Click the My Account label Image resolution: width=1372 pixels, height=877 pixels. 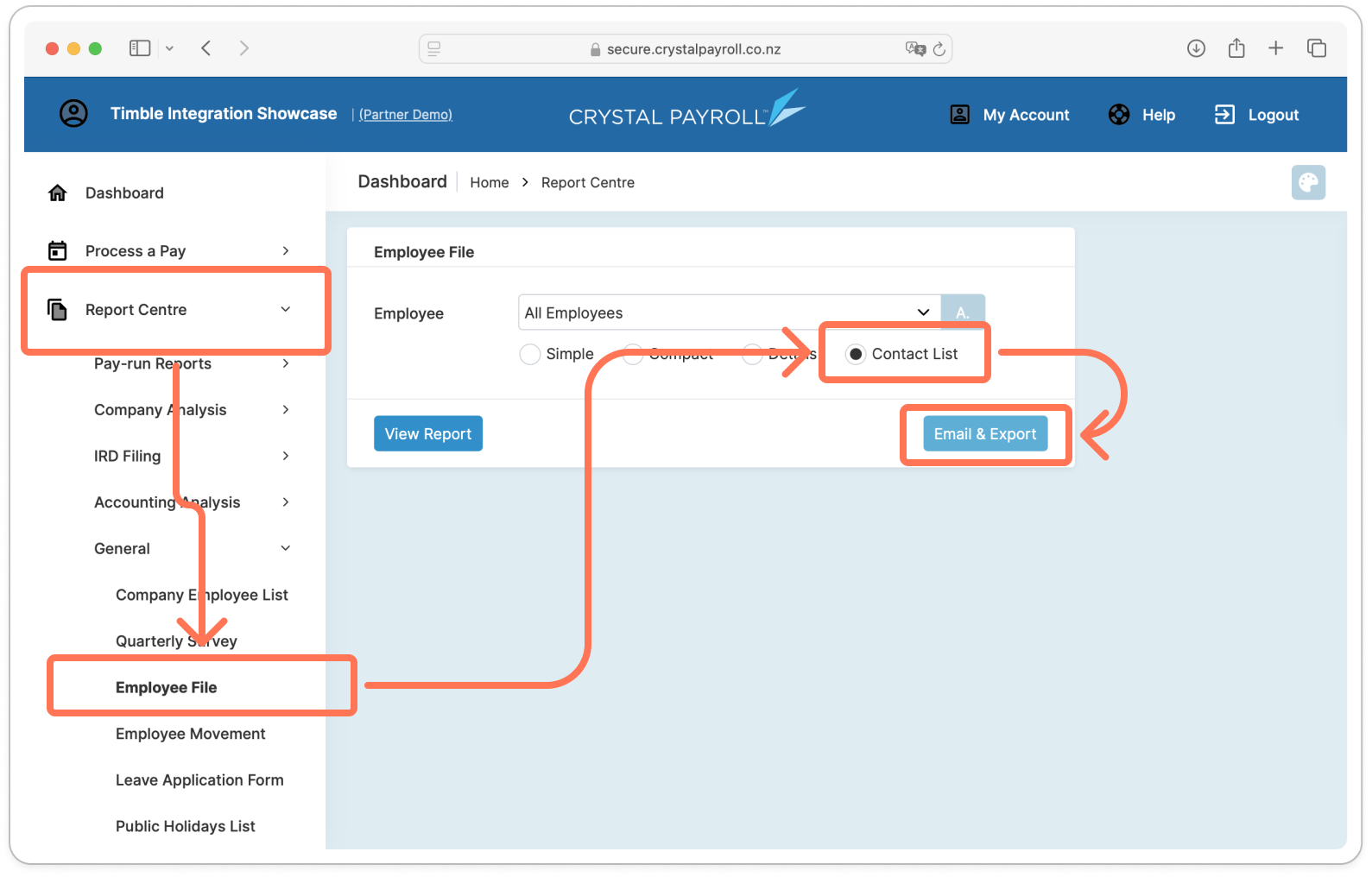point(1026,115)
